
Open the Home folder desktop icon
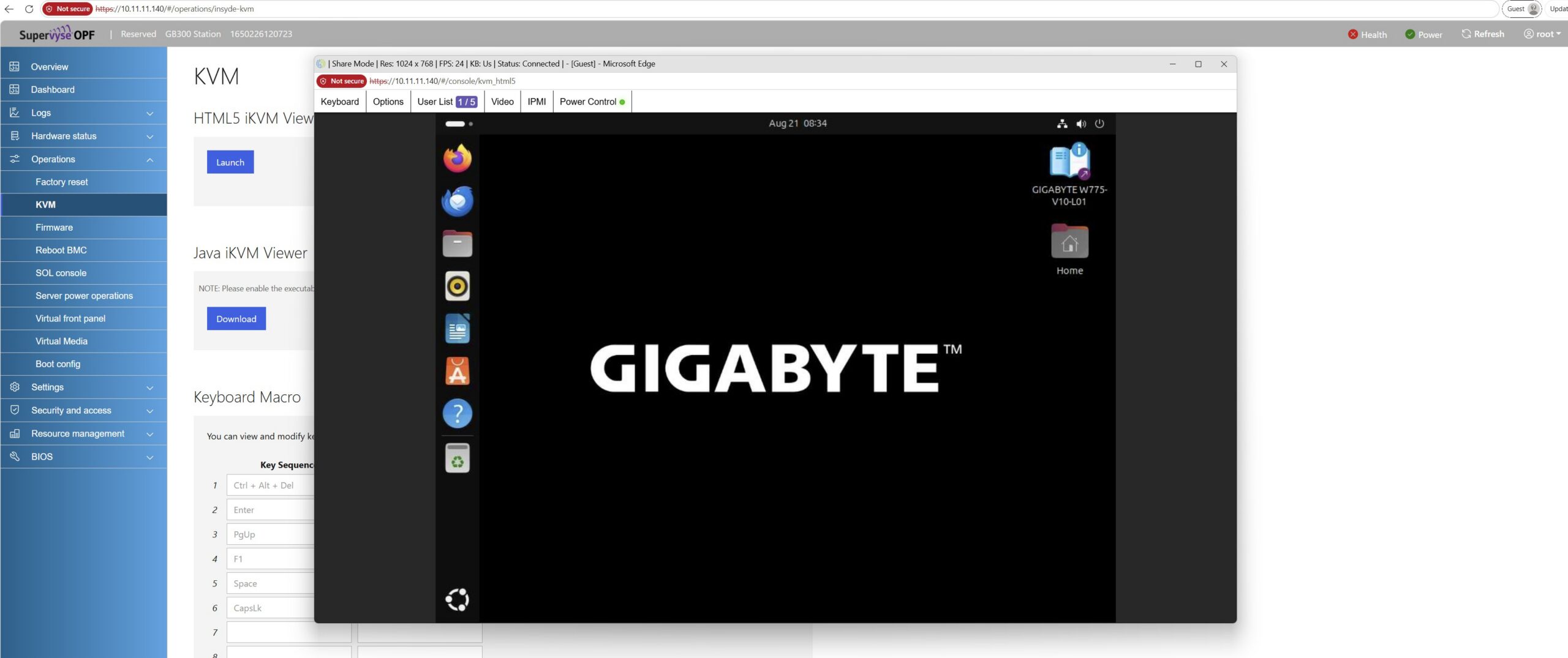1069,250
